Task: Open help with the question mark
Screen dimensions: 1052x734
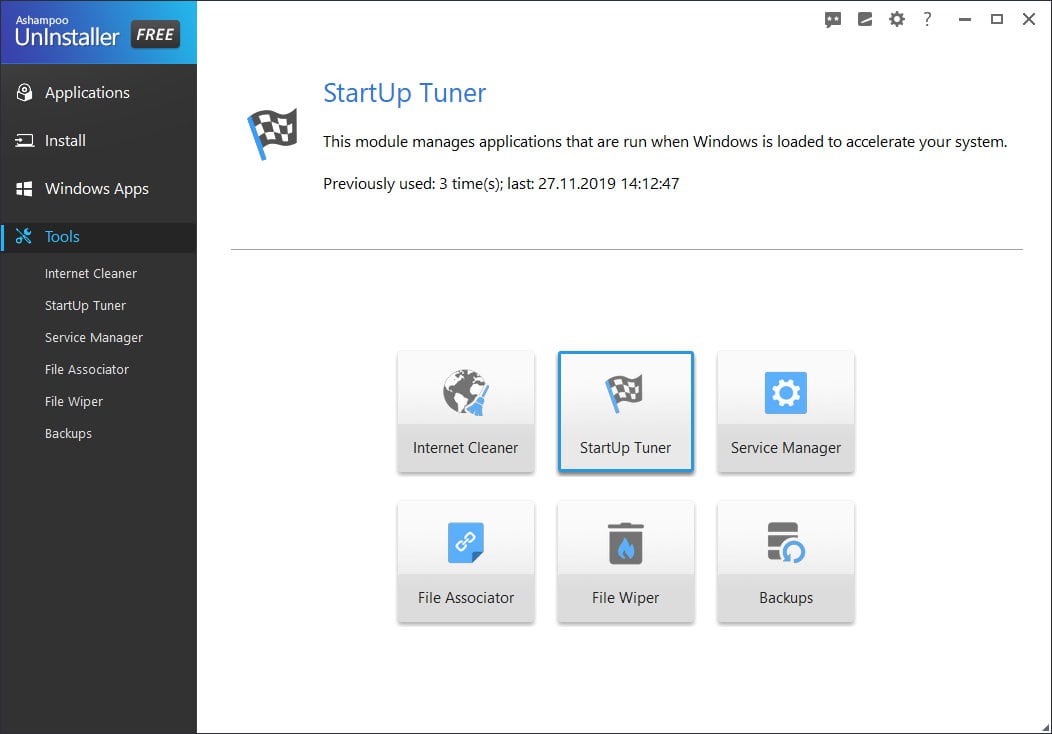Action: pos(927,19)
